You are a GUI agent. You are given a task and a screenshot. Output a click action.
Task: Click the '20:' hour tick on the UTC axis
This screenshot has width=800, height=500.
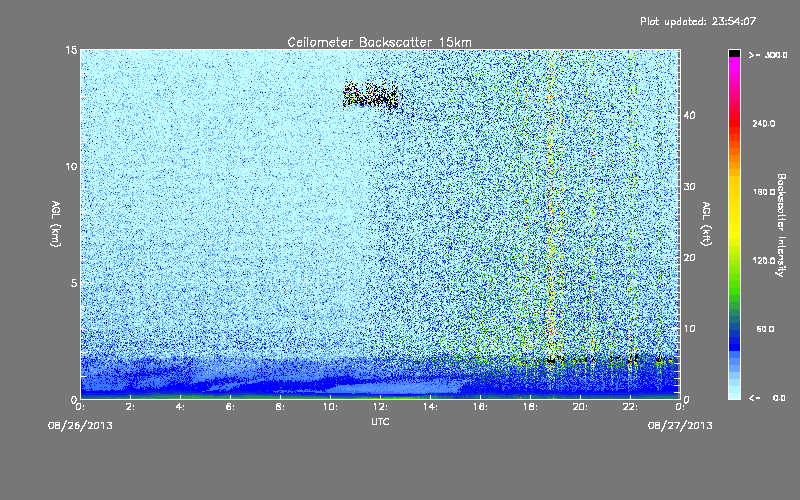(x=581, y=407)
